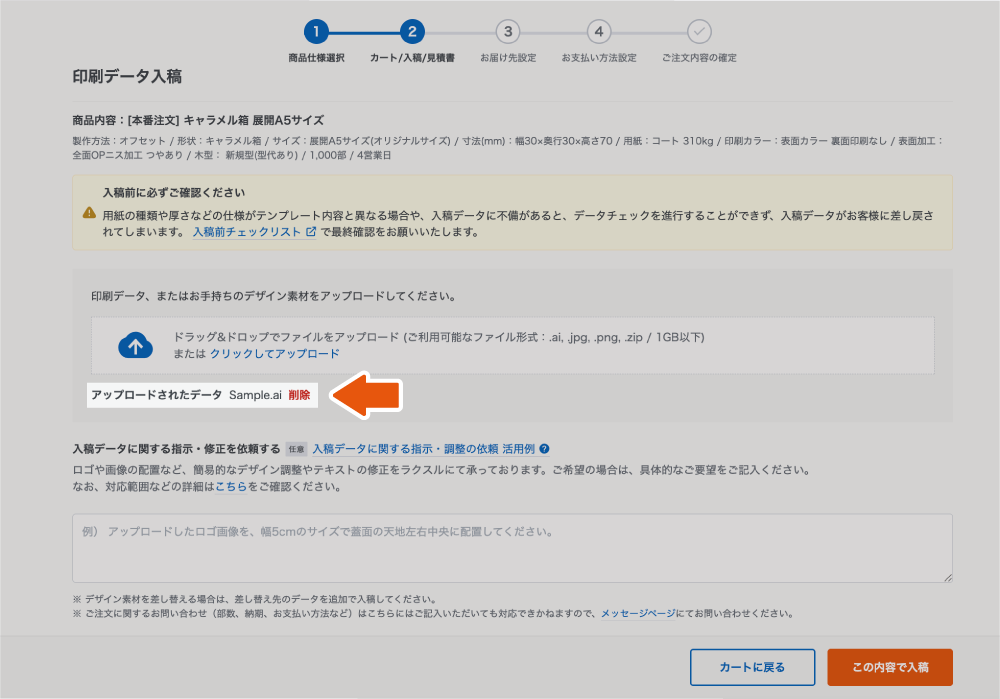Click the warning triangle icon
Image resolution: width=1000 pixels, height=699 pixels.
(89, 213)
